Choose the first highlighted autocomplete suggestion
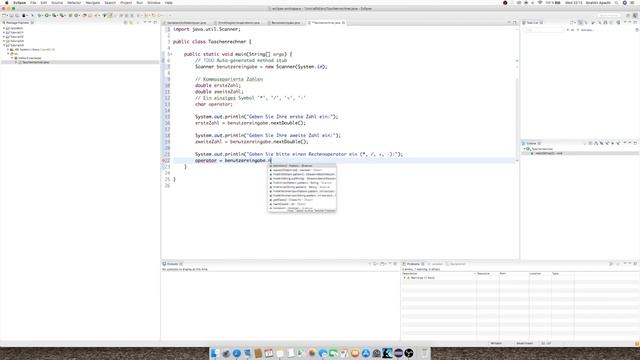This screenshot has height=360, width=640. click(x=302, y=166)
